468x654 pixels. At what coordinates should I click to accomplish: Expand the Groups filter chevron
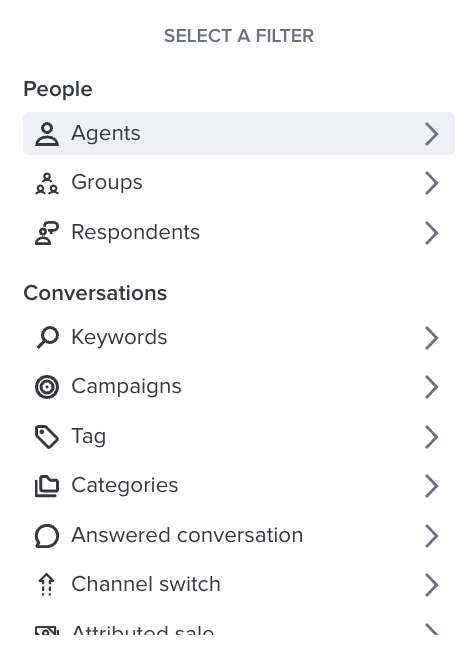click(431, 184)
